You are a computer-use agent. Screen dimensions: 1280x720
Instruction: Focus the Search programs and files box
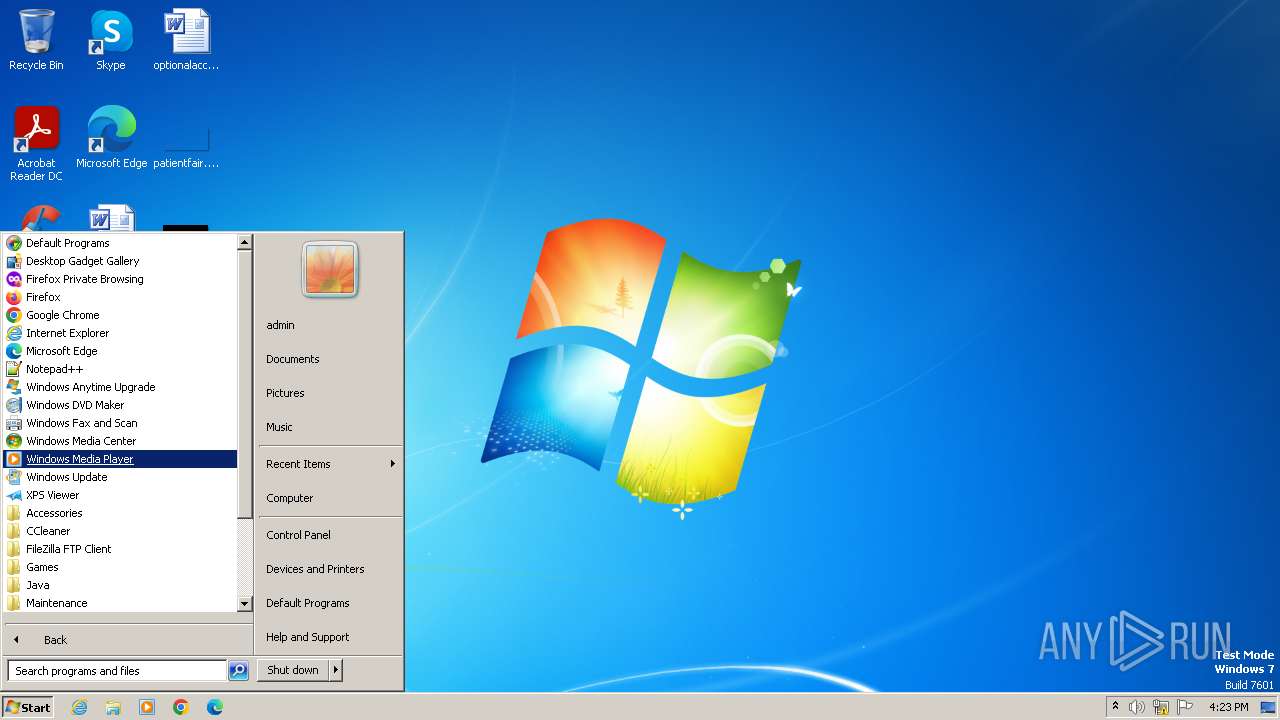tap(117, 671)
